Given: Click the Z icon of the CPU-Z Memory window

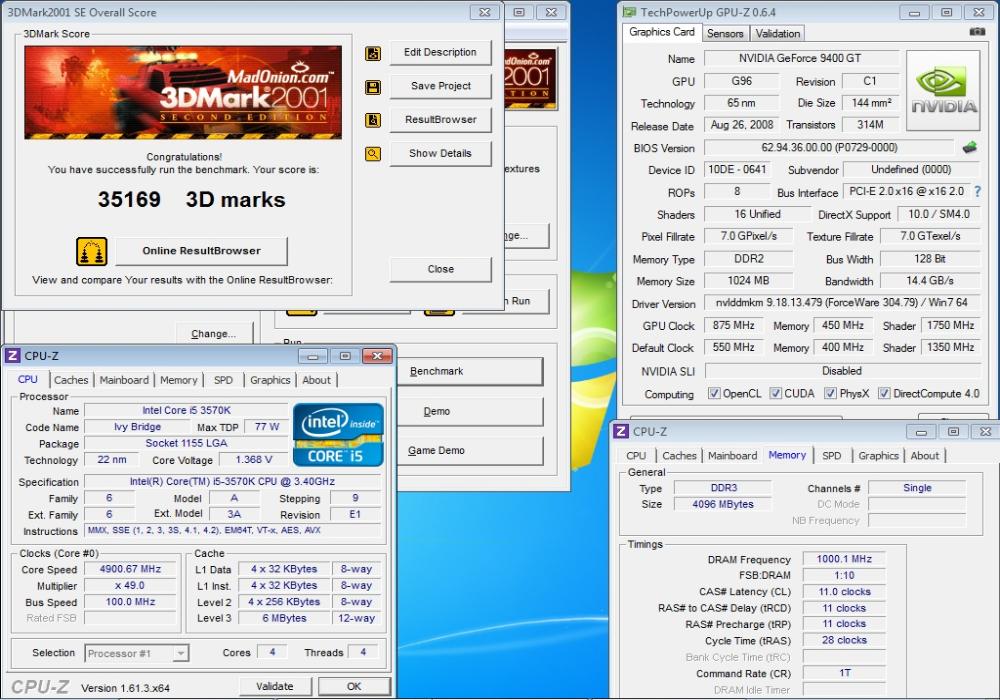Looking at the screenshot, I should (621, 431).
